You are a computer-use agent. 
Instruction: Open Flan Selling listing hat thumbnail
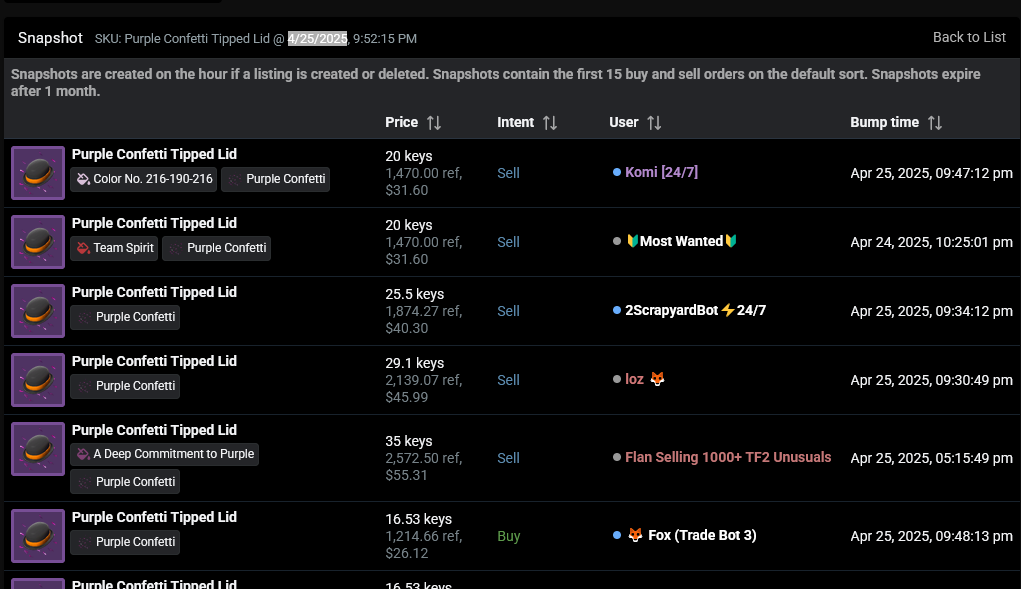[x=38, y=449]
